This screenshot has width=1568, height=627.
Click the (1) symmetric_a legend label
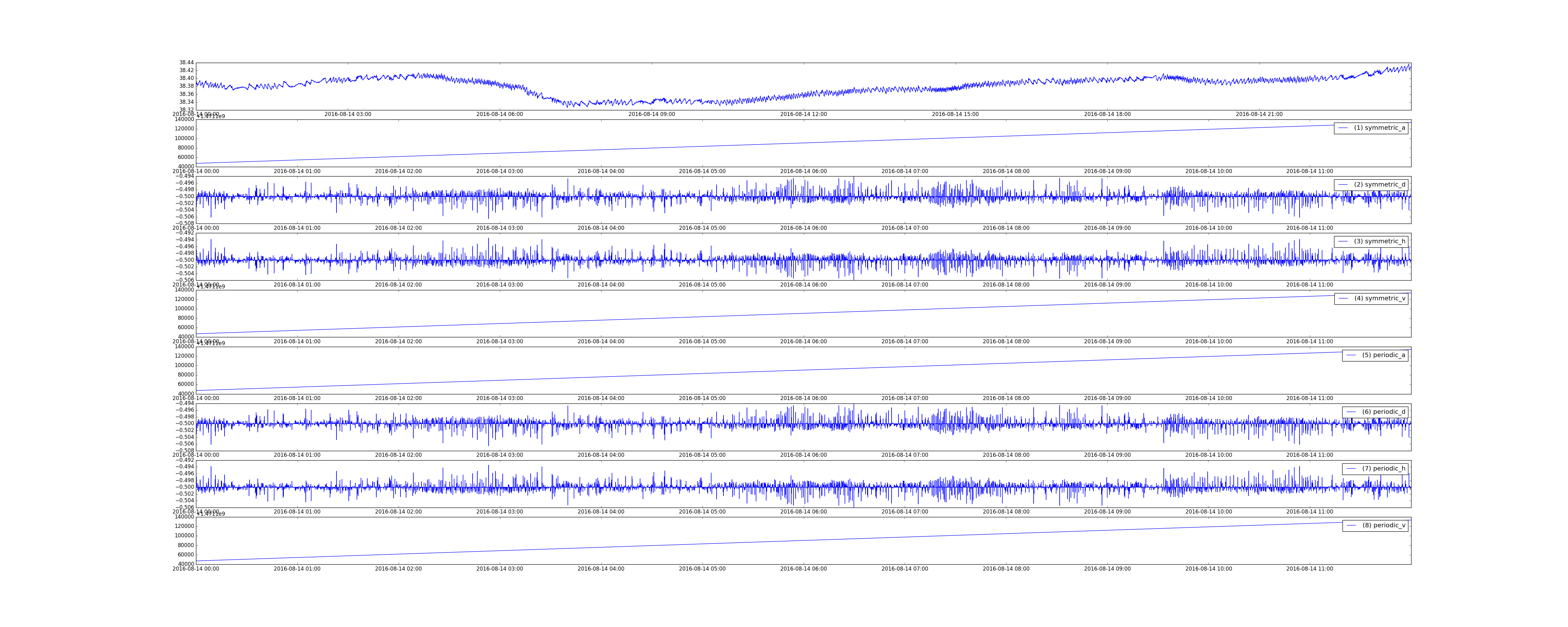[x=1379, y=128]
